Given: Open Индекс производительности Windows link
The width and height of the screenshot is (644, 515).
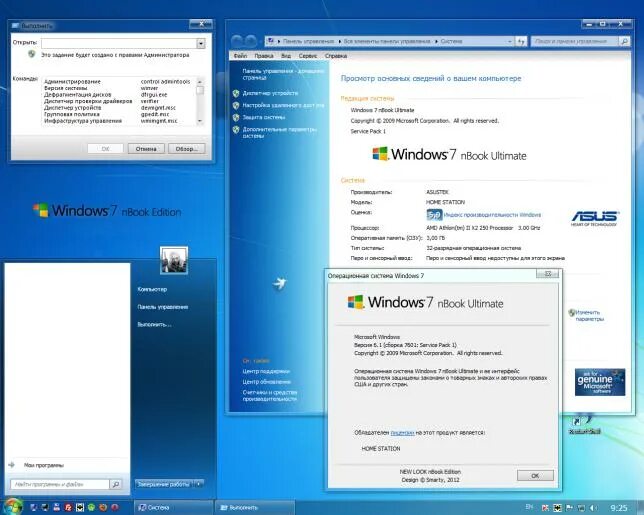Looking at the screenshot, I should 492,215.
